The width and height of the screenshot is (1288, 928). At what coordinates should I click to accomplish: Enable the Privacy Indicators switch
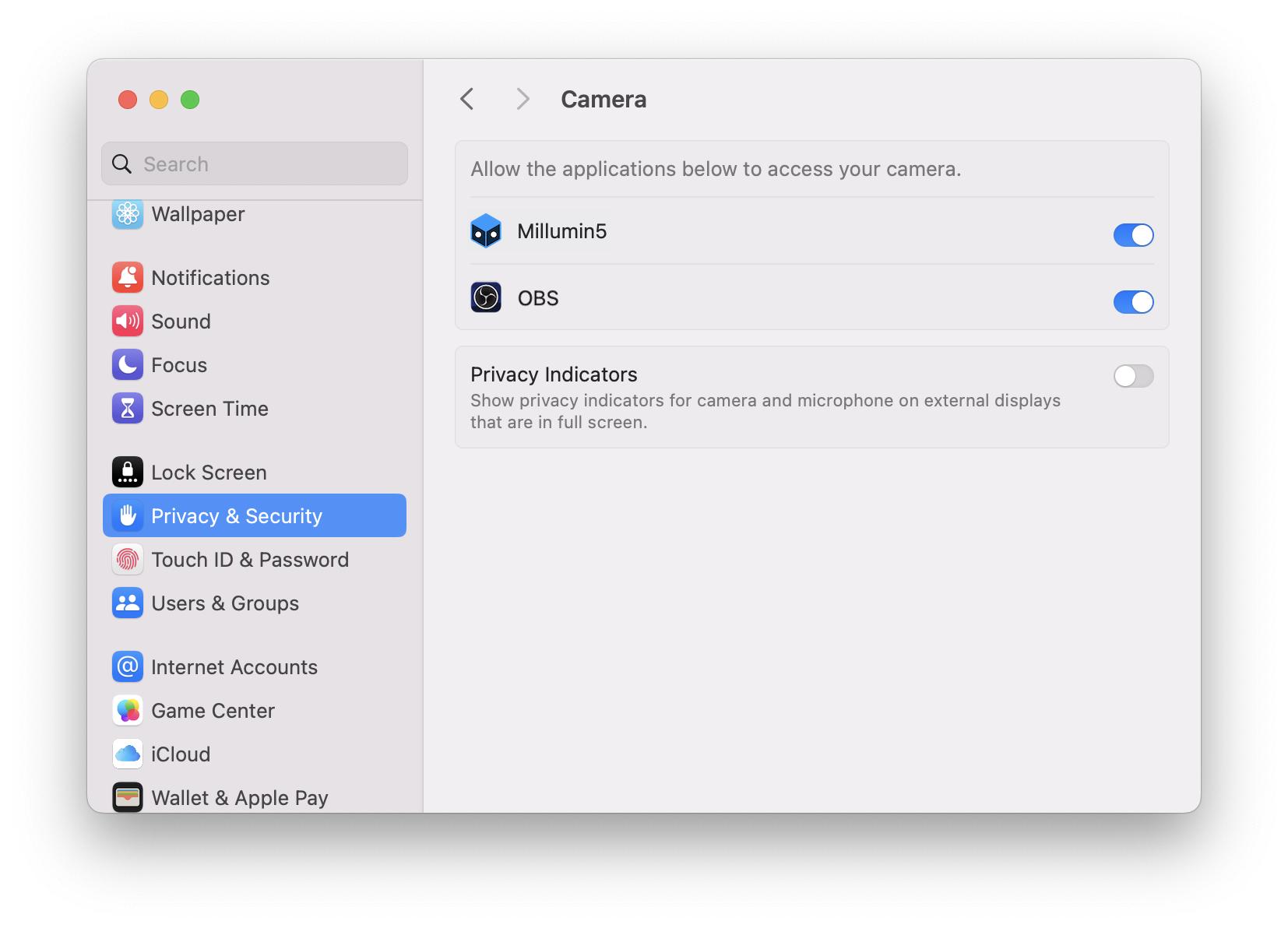1133,377
